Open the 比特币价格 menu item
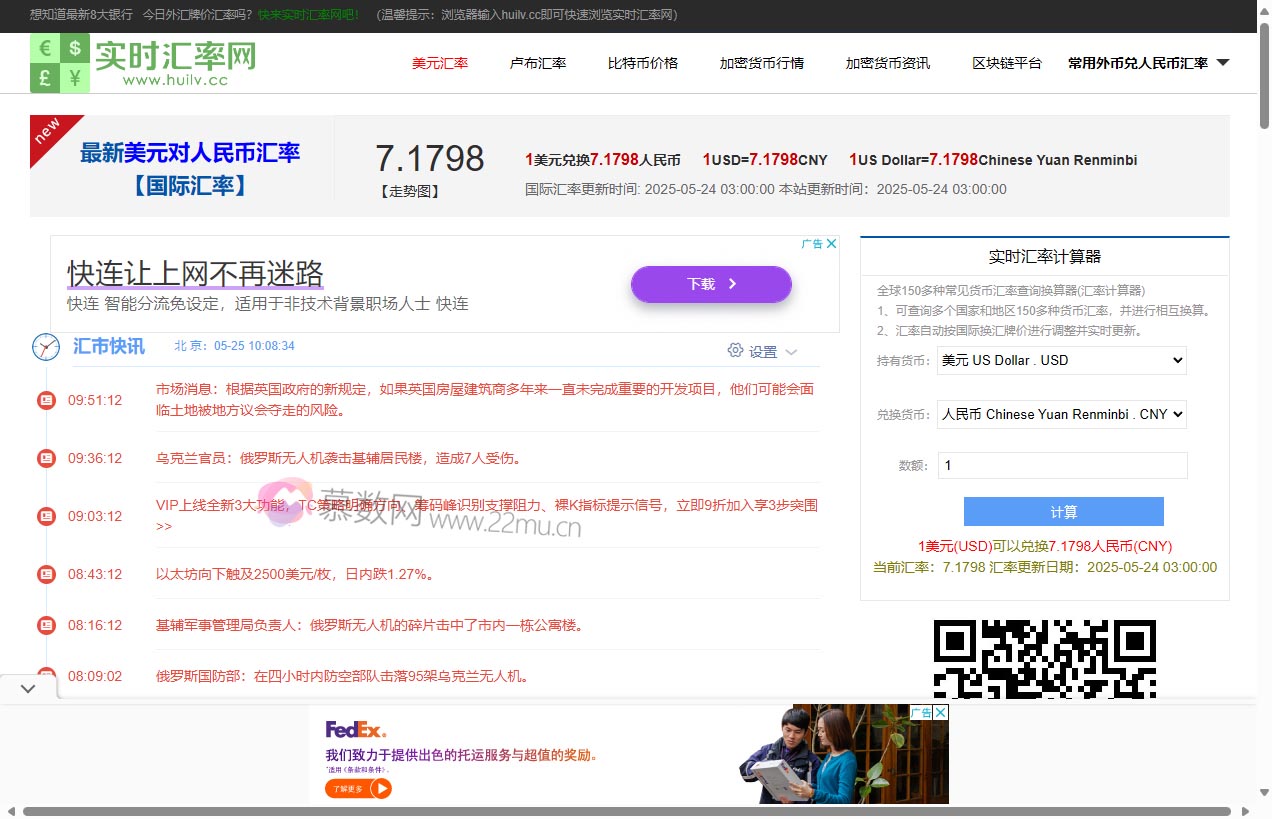The image size is (1272, 819). click(641, 62)
